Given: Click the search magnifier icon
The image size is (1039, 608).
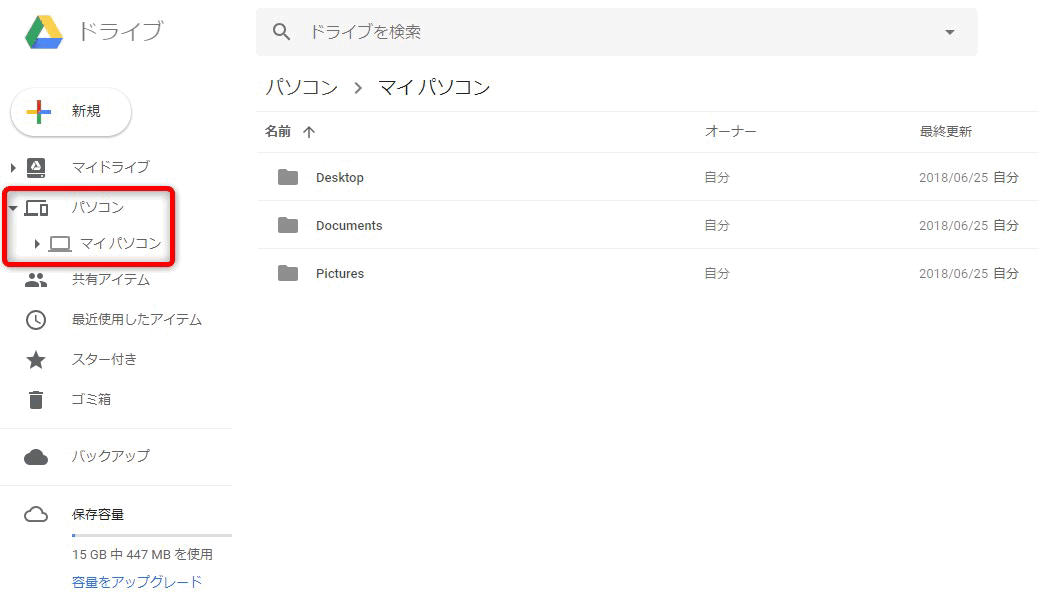Looking at the screenshot, I should click(282, 32).
